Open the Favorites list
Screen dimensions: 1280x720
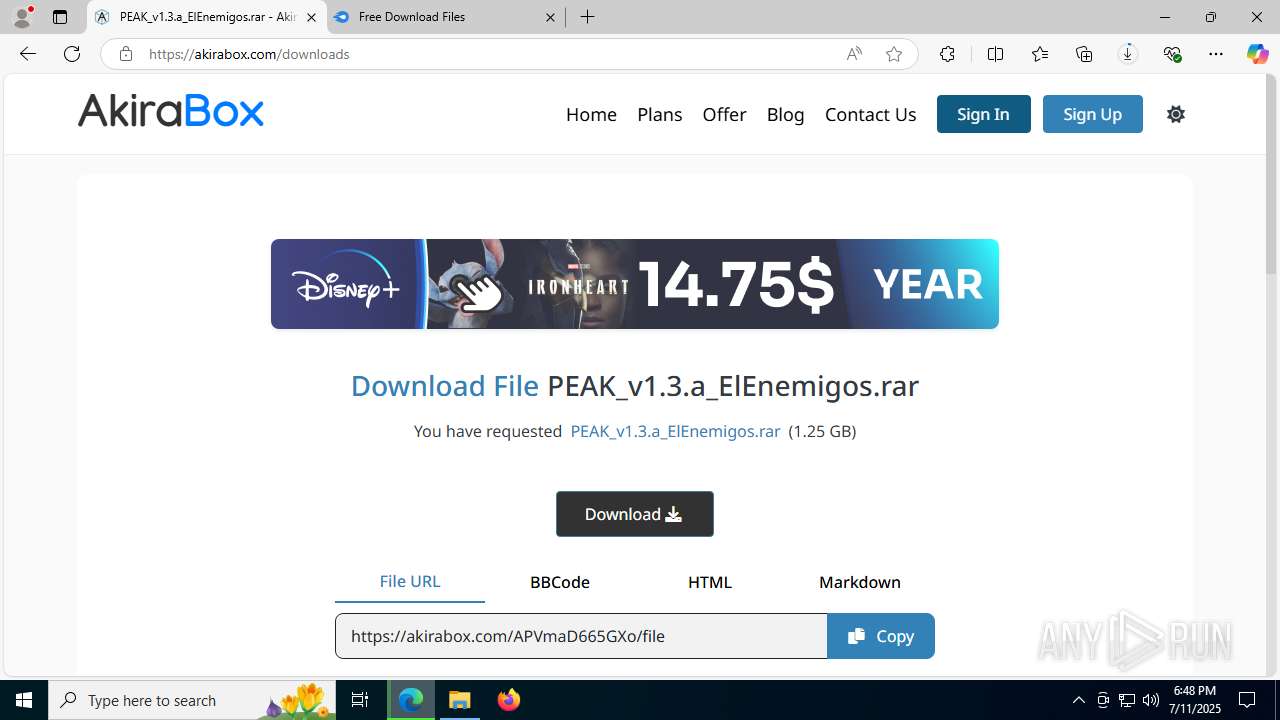[1040, 54]
